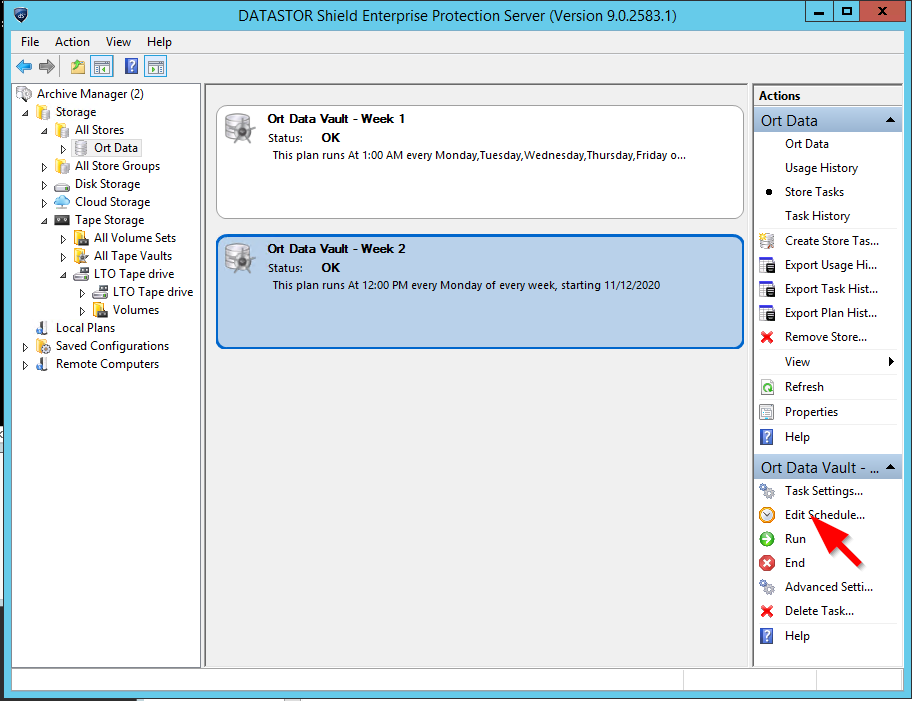Click the Run action link
912x701 pixels.
point(795,539)
